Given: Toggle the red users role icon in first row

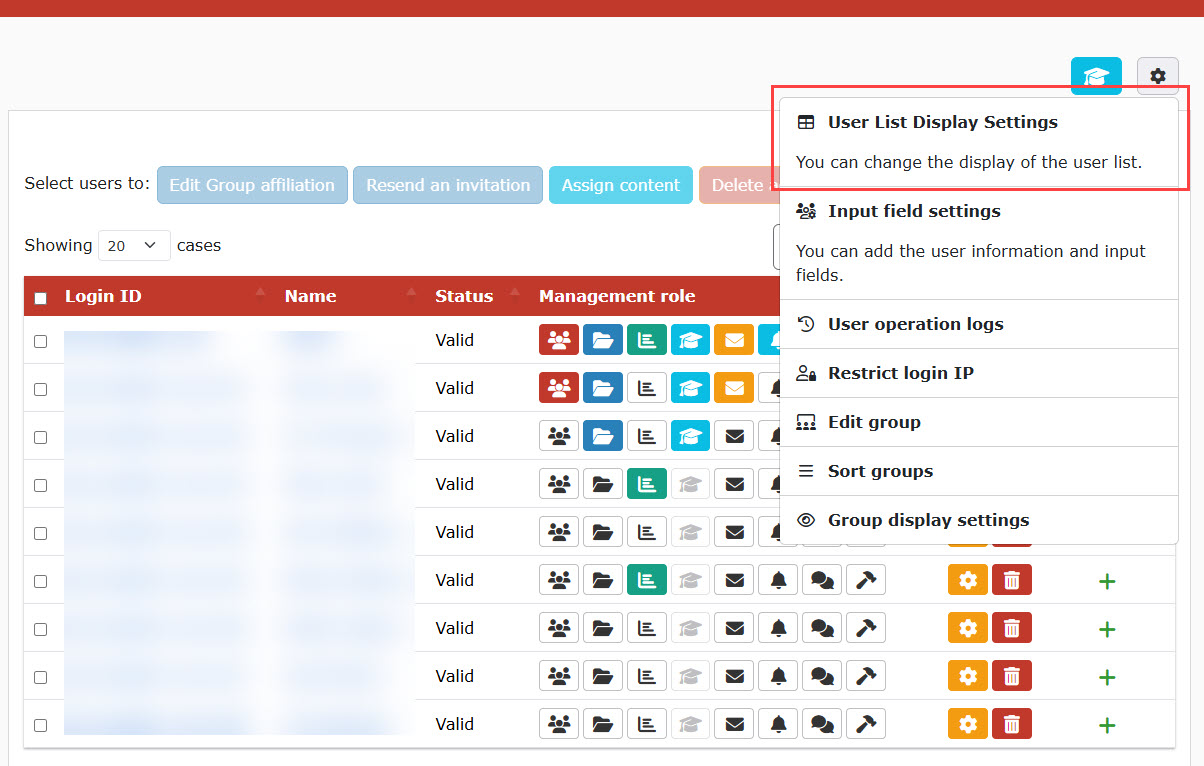Looking at the screenshot, I should click(559, 340).
